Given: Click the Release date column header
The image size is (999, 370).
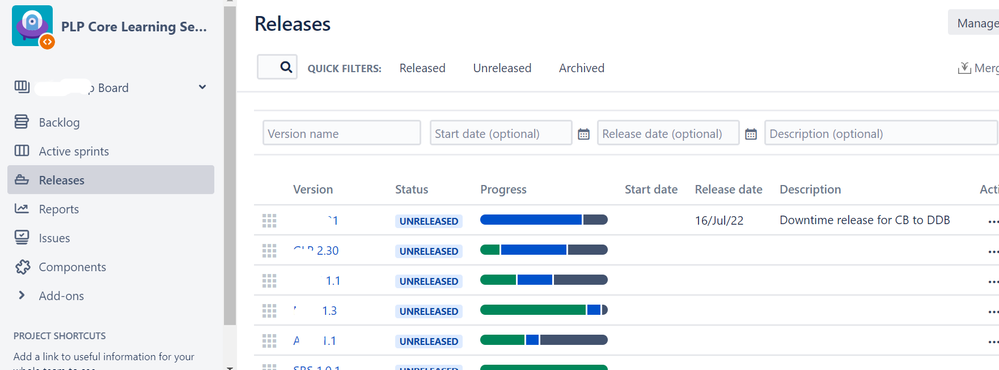Looking at the screenshot, I should 728,189.
